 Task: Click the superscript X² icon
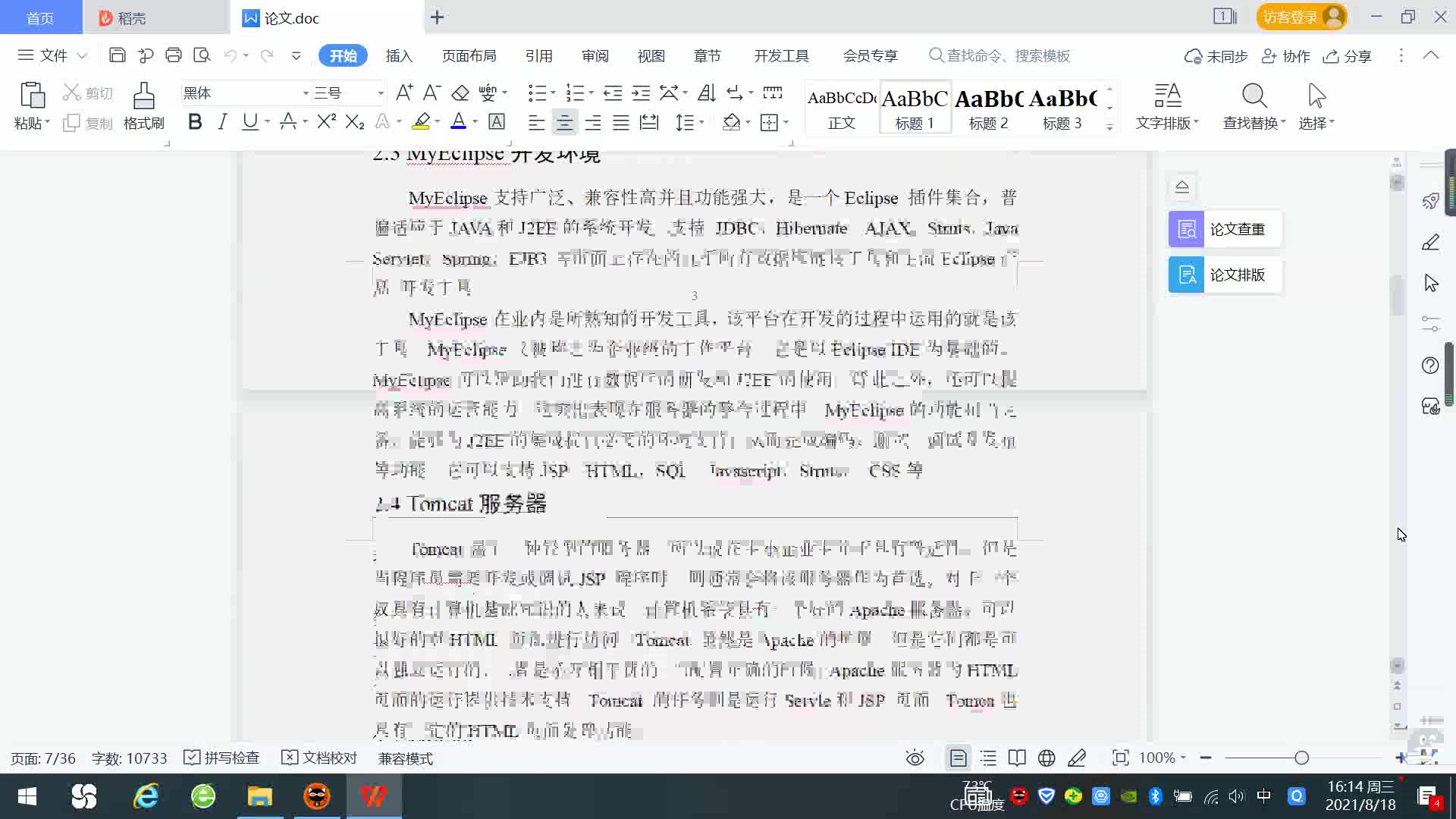[x=326, y=122]
